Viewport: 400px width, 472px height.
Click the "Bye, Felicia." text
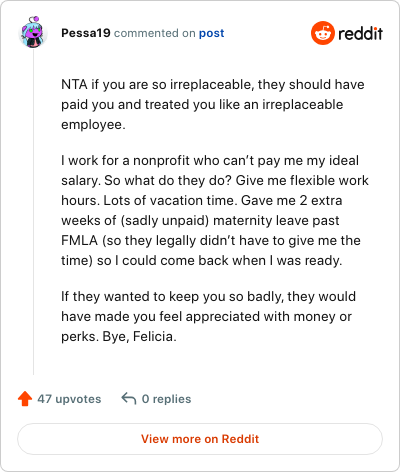coord(139,336)
